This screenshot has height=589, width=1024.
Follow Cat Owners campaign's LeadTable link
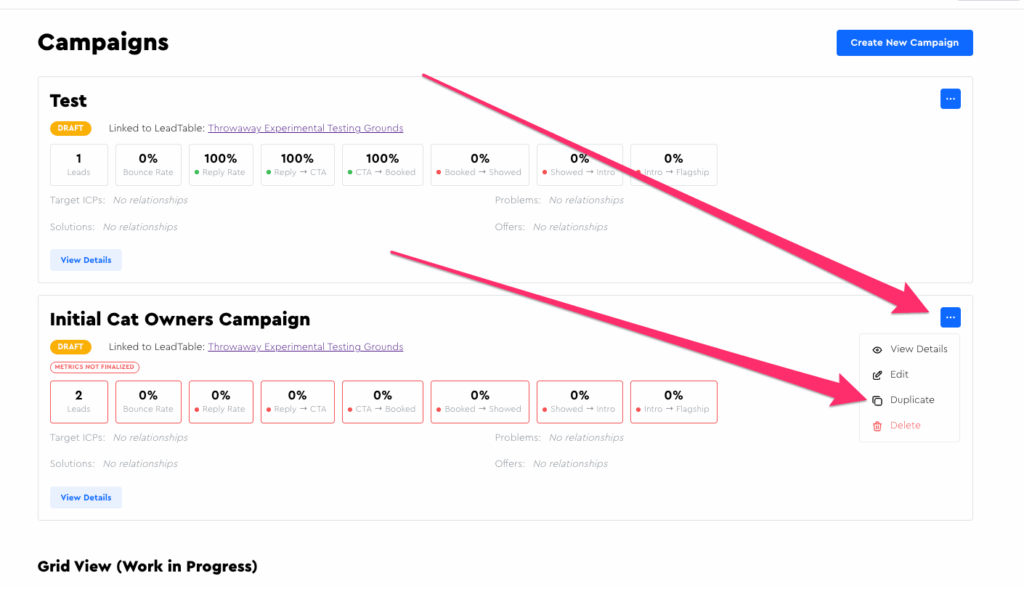click(305, 347)
